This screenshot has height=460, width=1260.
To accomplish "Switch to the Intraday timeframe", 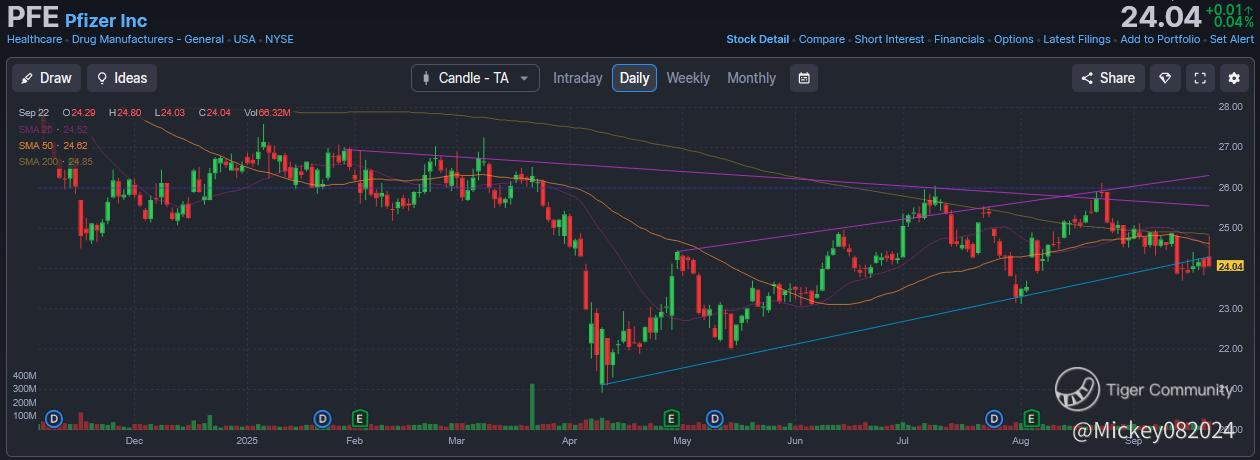I will (x=578, y=78).
